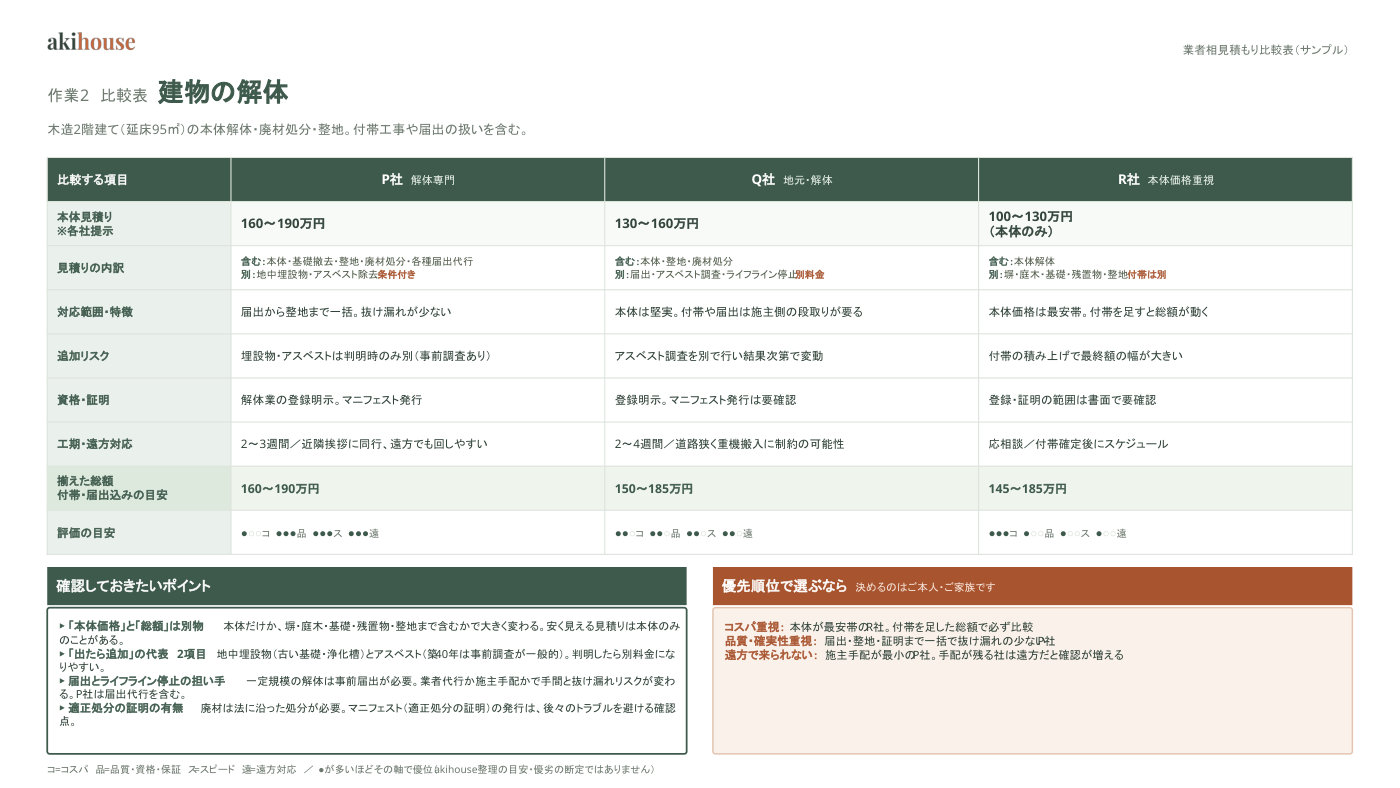Viewport: 1400px width, 788px height.
Task: Click the 品質・確実性重視 recommendation line
Action: 890,641
